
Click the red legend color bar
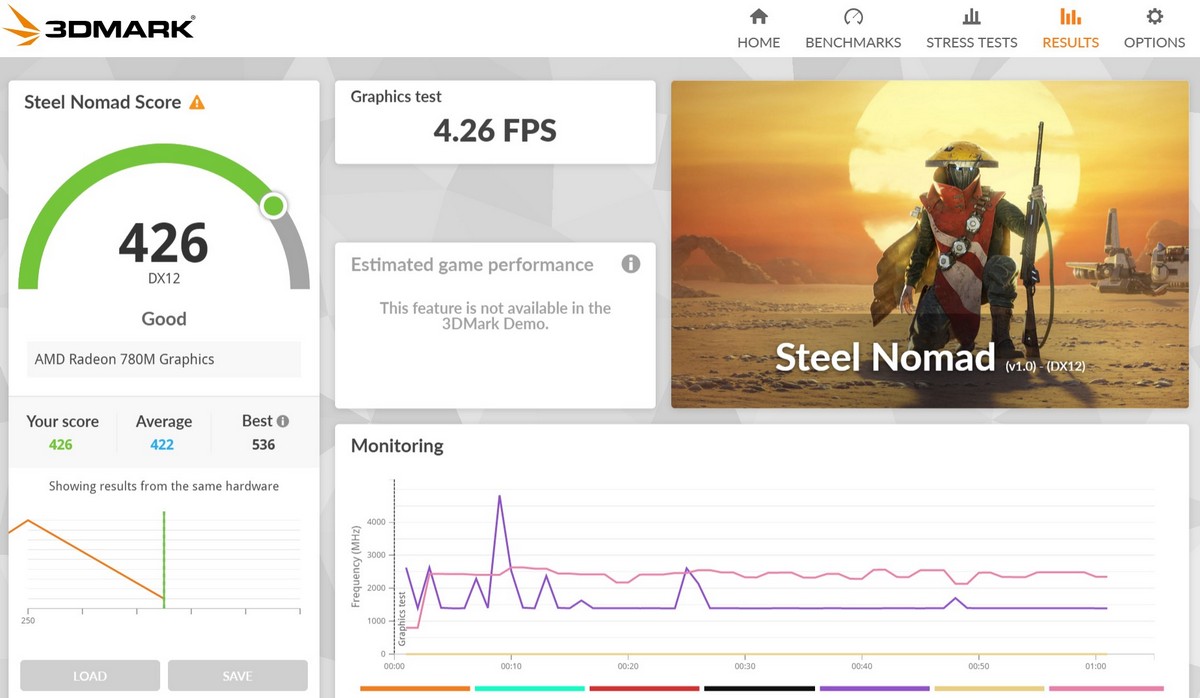pos(644,688)
